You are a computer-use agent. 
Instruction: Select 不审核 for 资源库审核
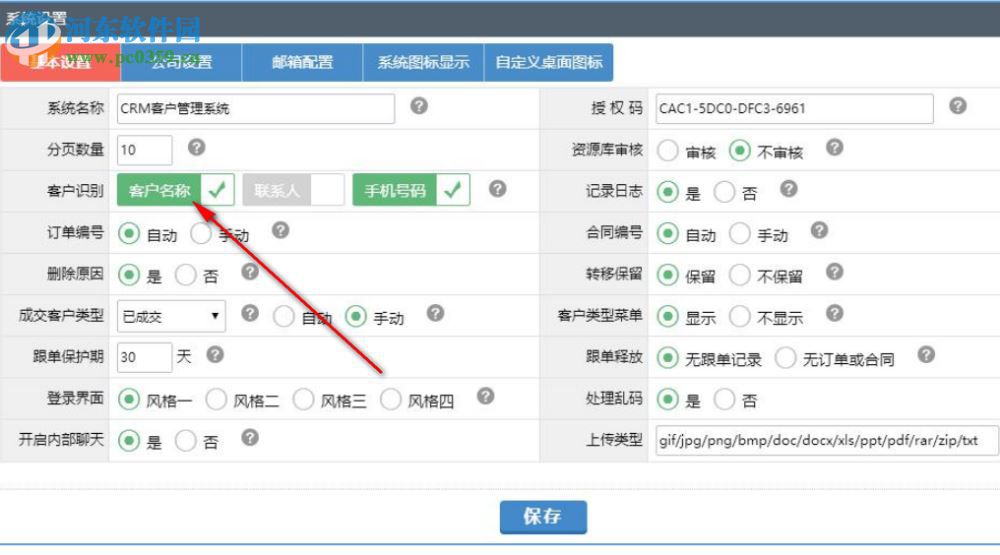[740, 151]
